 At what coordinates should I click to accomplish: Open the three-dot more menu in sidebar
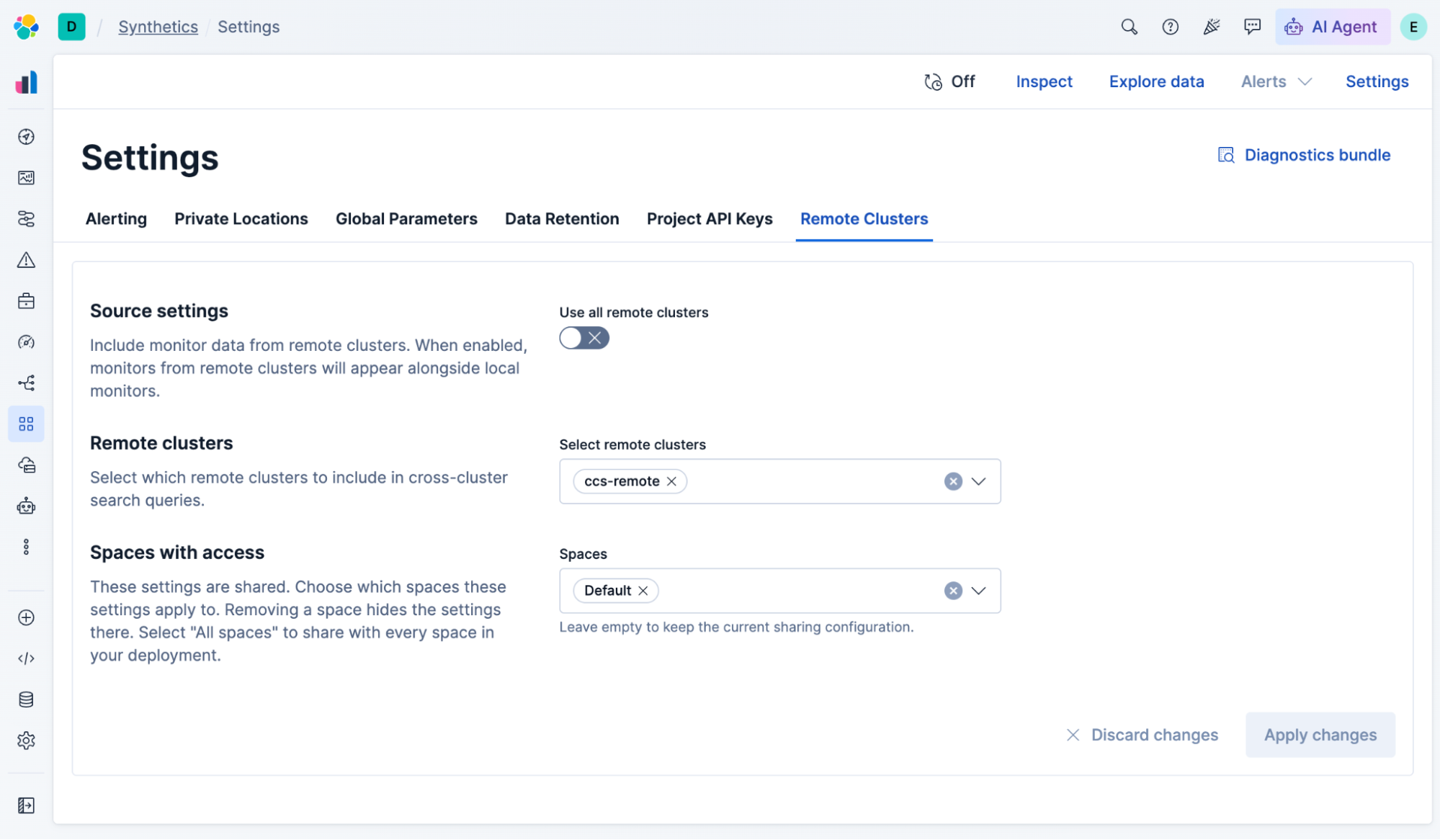pos(26,547)
